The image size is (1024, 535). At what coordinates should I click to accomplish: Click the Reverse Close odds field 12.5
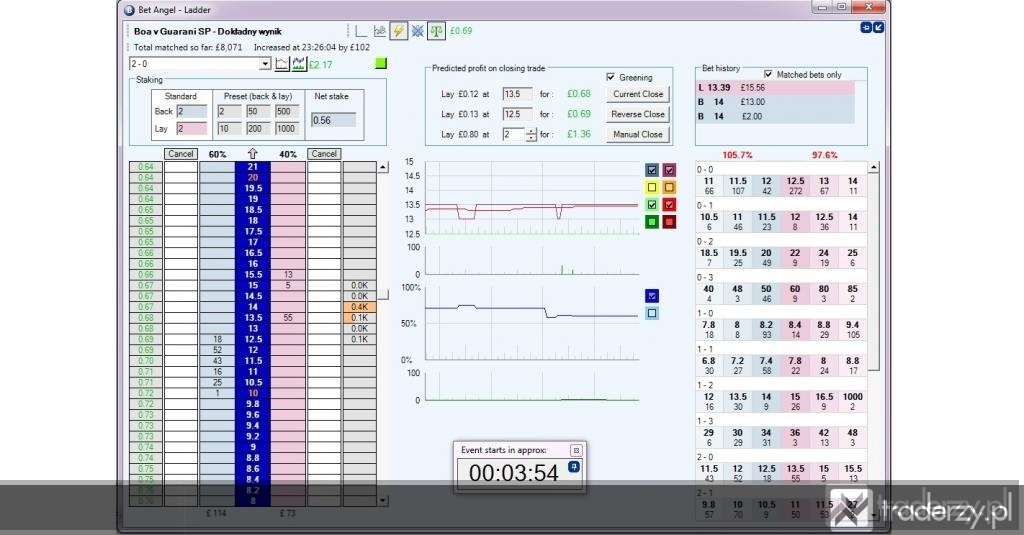517,114
